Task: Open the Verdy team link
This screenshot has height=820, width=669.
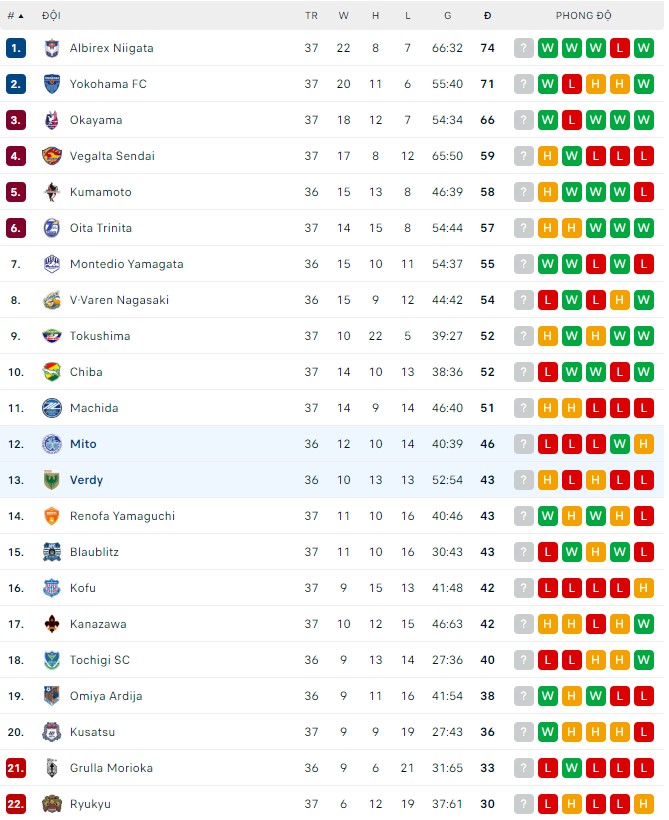Action: [86, 480]
